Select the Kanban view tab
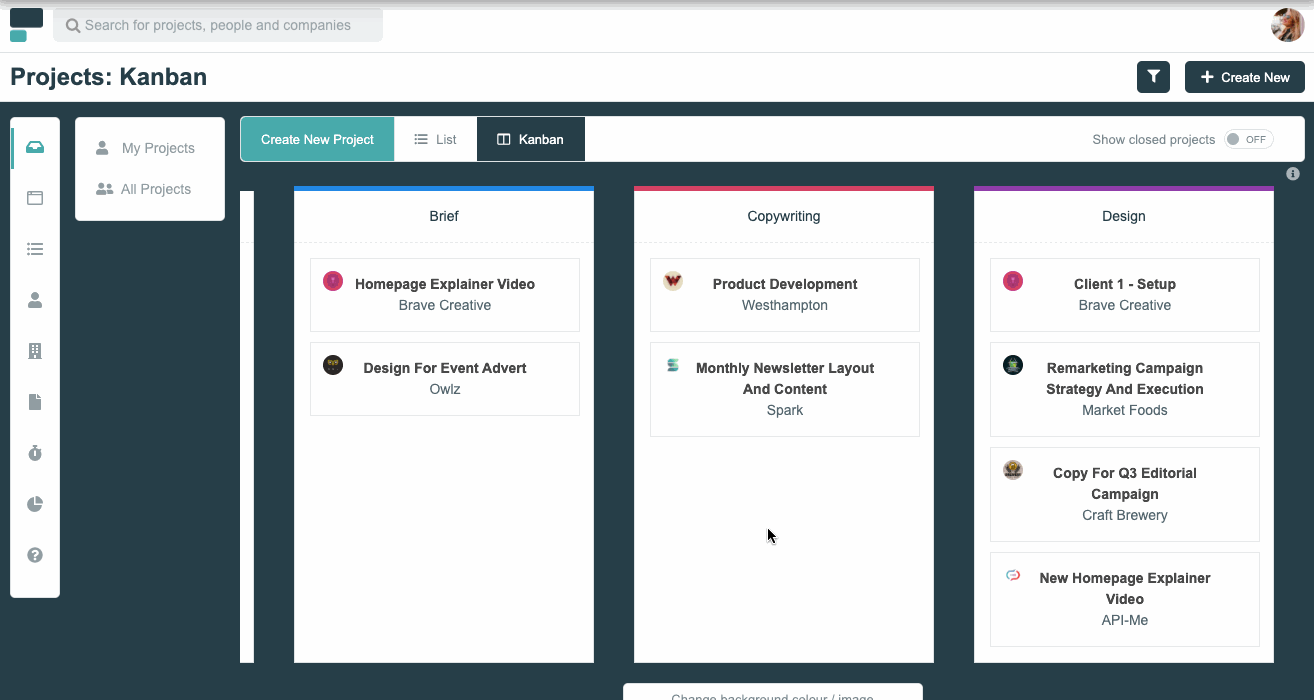This screenshot has height=700, width=1314. (x=530, y=139)
